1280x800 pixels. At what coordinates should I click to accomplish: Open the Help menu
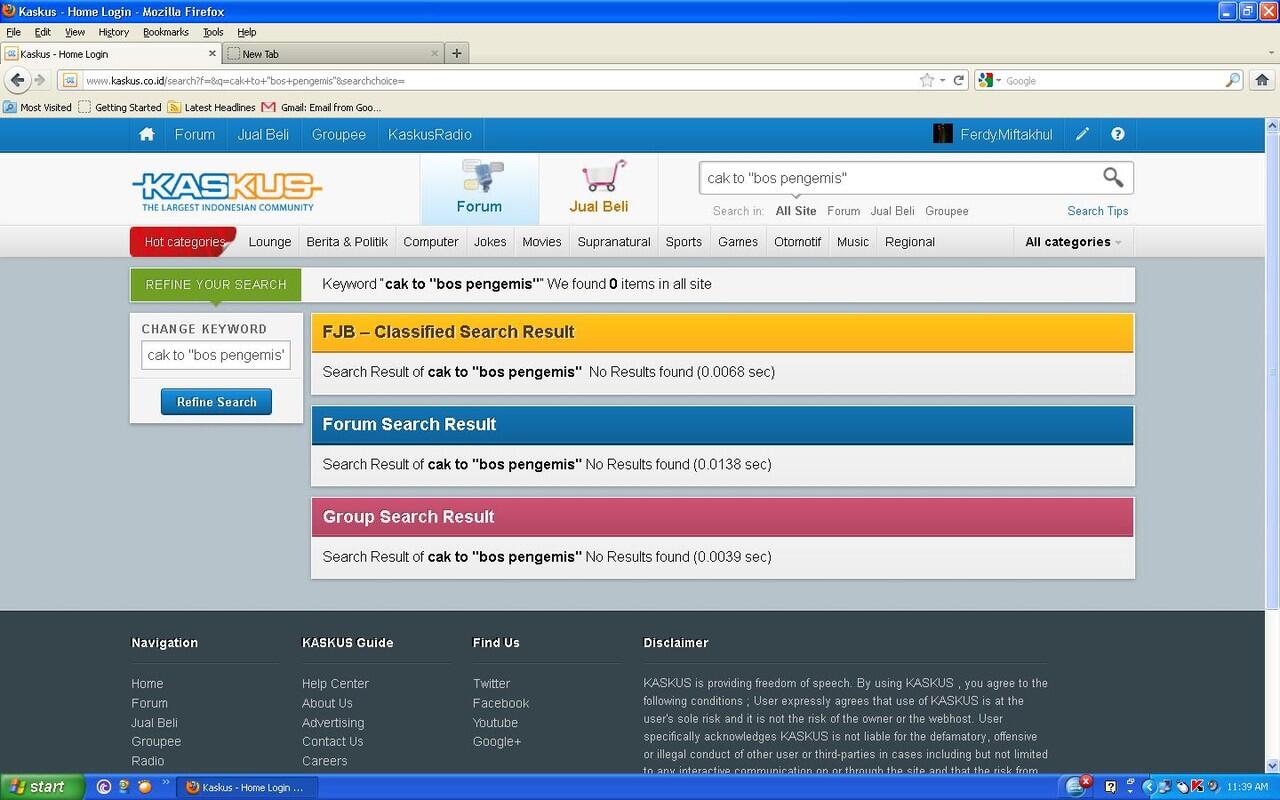247,32
